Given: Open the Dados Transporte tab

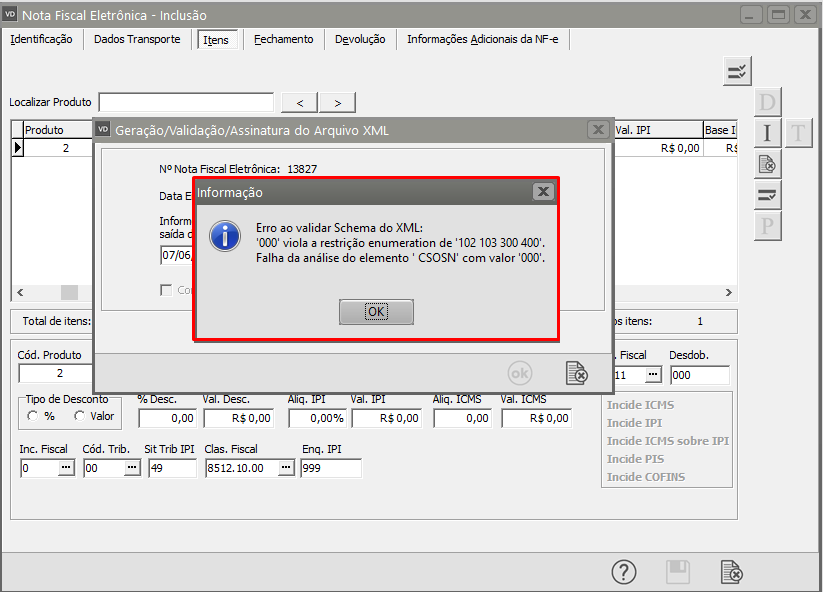Looking at the screenshot, I should pos(137,39).
